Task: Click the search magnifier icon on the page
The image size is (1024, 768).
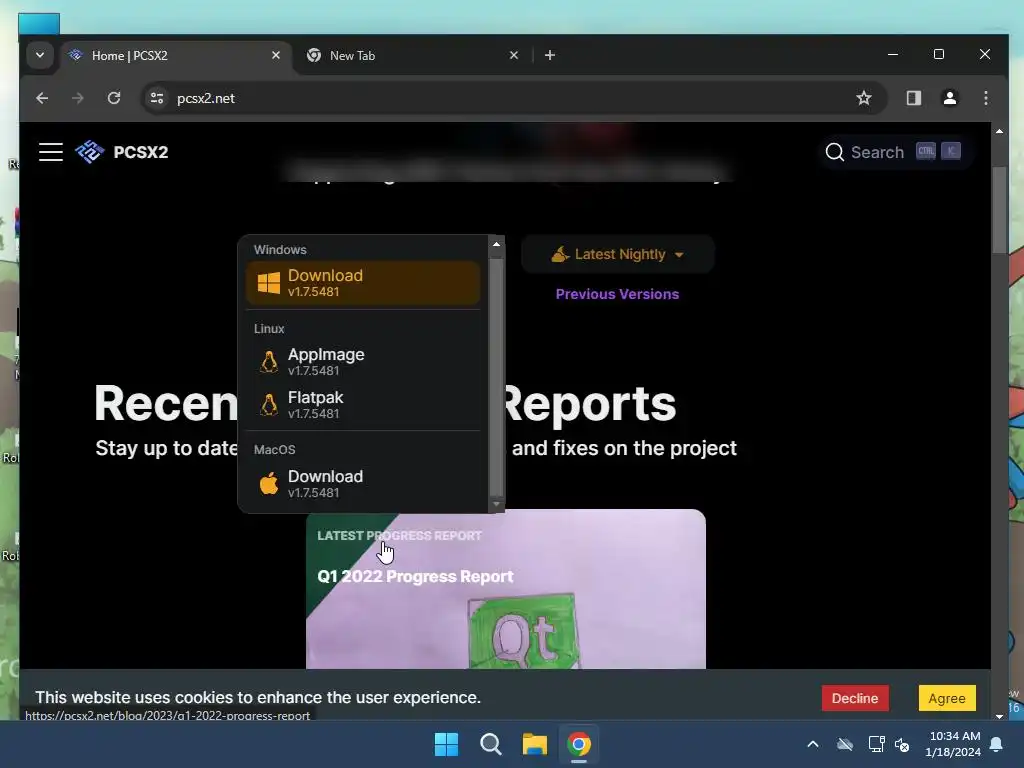Action: tap(835, 152)
